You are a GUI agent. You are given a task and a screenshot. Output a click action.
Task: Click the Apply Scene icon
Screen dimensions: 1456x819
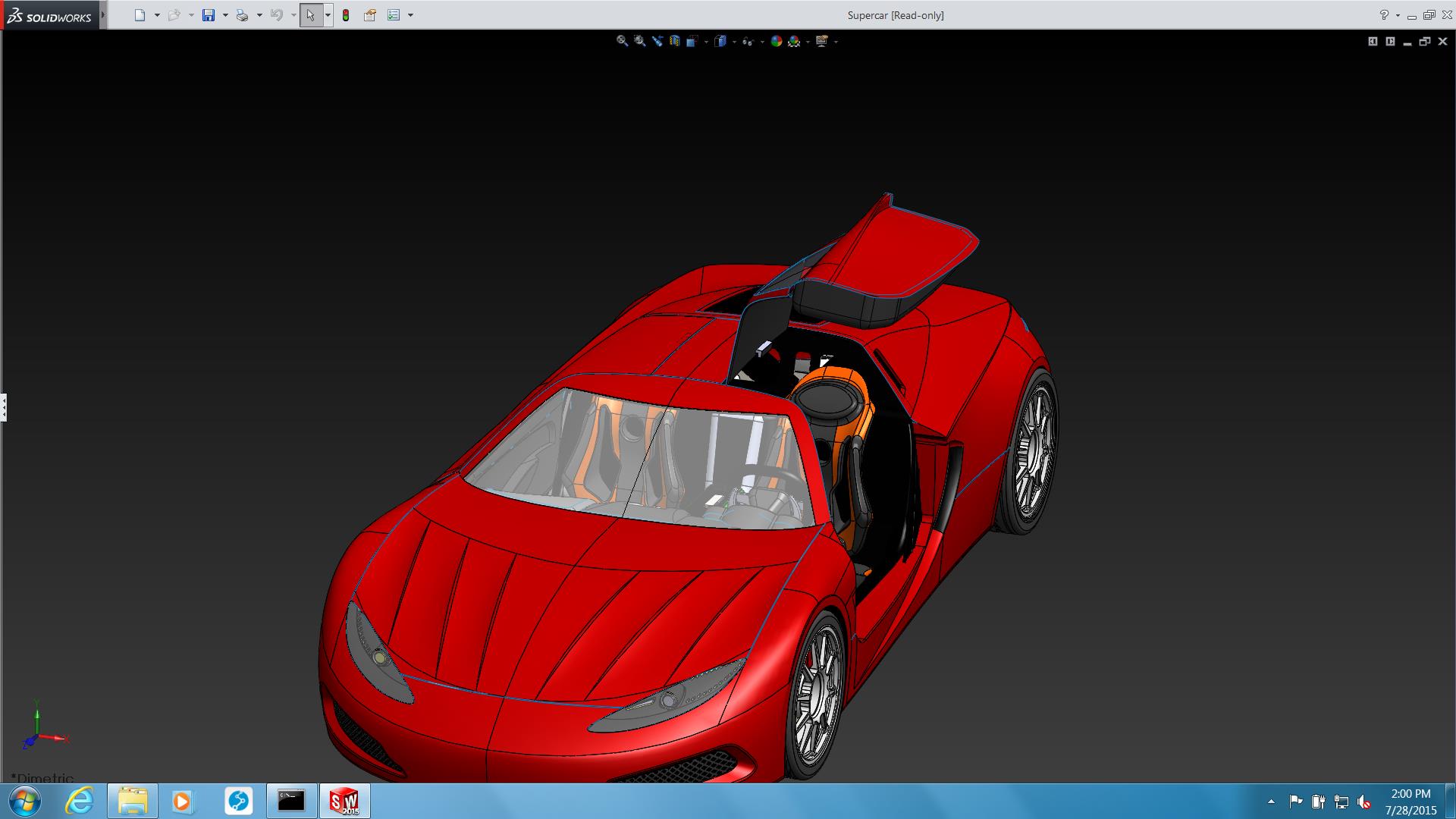(794, 42)
